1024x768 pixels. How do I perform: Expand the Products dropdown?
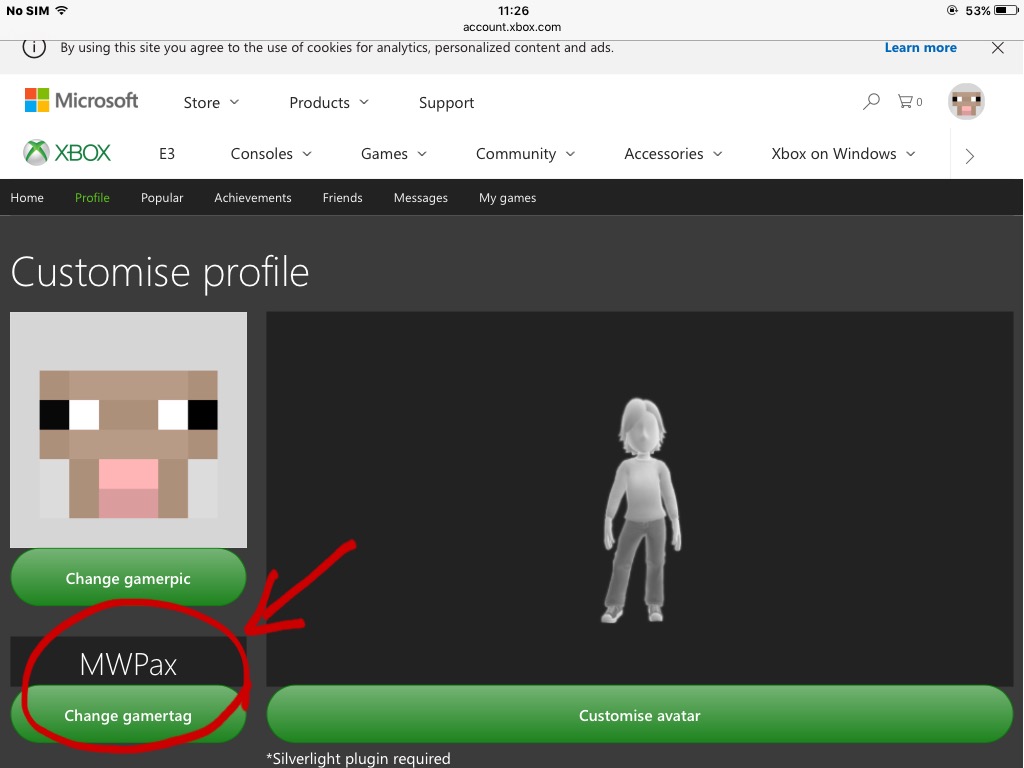coord(329,103)
